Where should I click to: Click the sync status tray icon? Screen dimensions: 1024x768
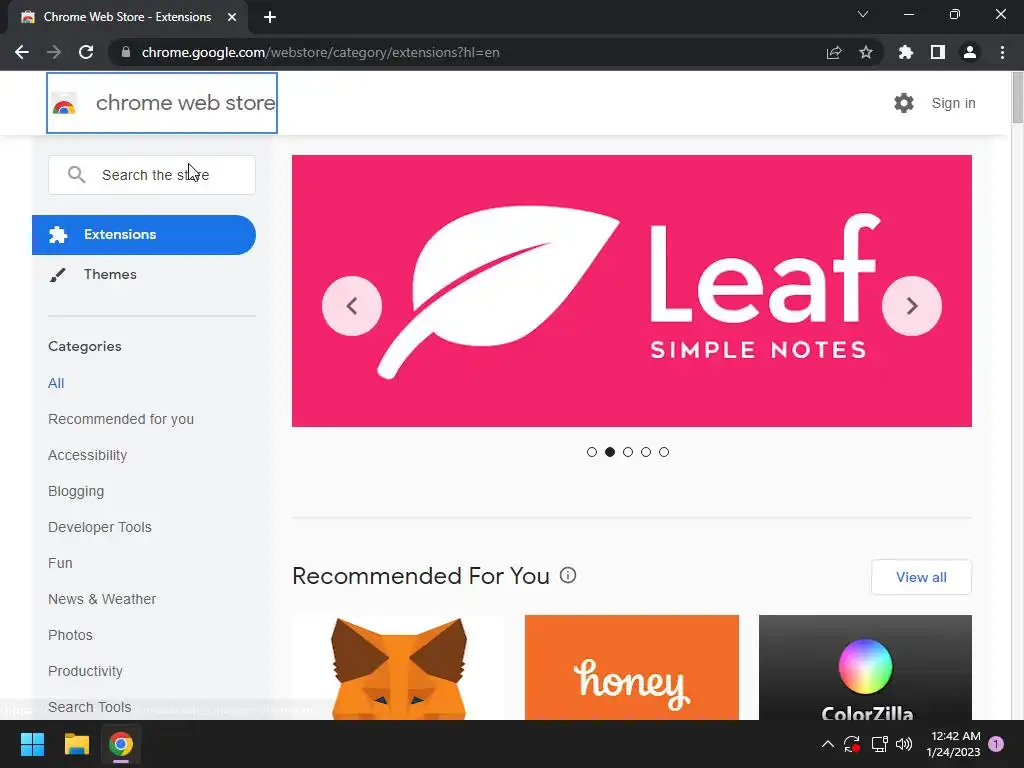(x=852, y=744)
